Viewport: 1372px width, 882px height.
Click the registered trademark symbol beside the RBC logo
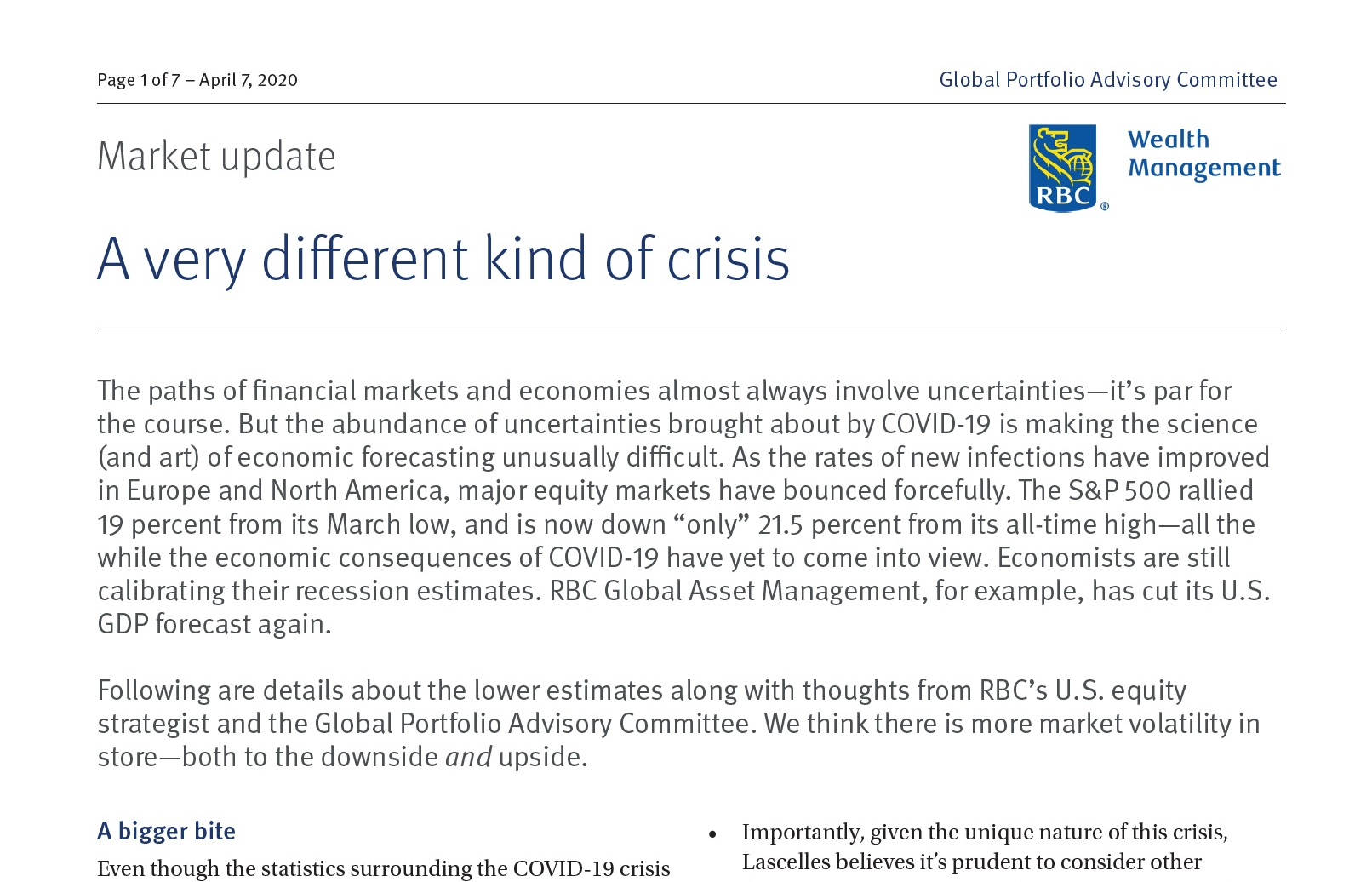1105,206
